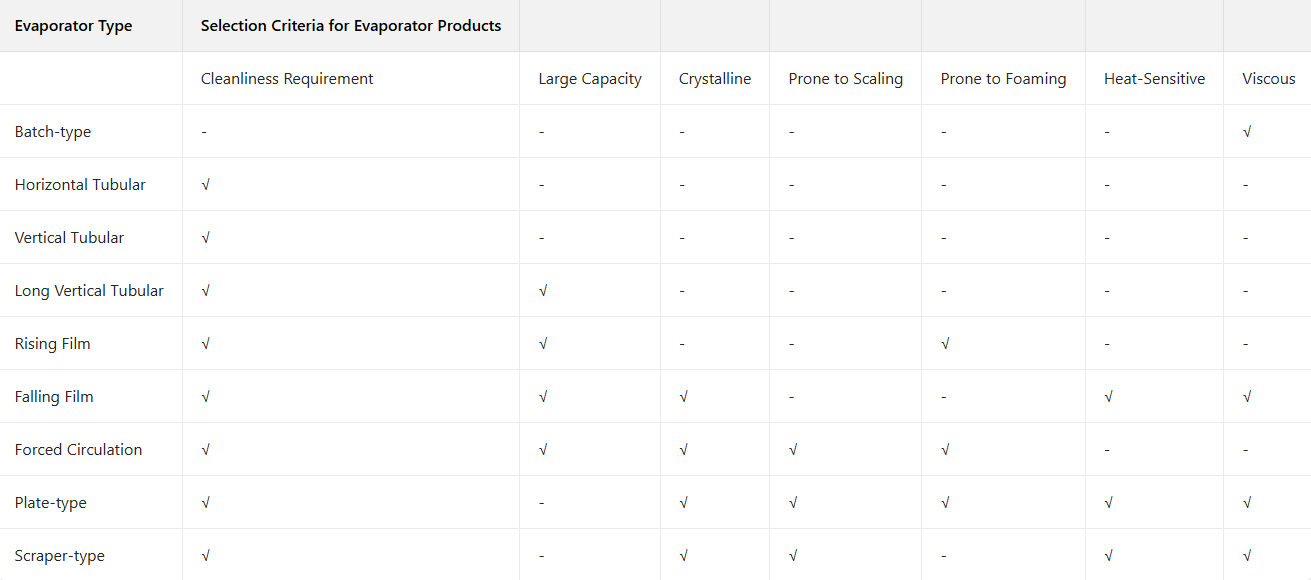Image resolution: width=1311 pixels, height=580 pixels.
Task: Select the Large Capacity column label
Action: click(x=590, y=79)
